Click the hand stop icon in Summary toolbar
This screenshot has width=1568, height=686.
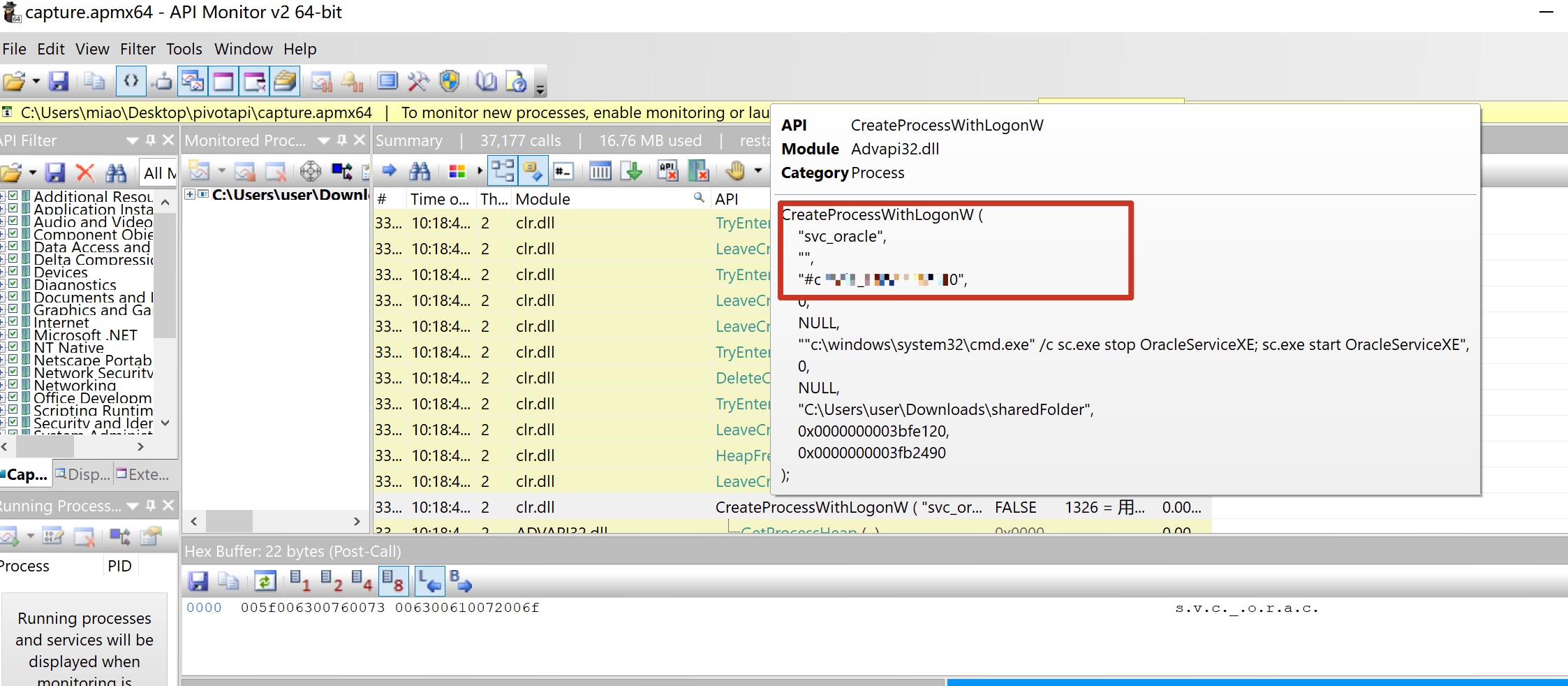click(x=735, y=170)
